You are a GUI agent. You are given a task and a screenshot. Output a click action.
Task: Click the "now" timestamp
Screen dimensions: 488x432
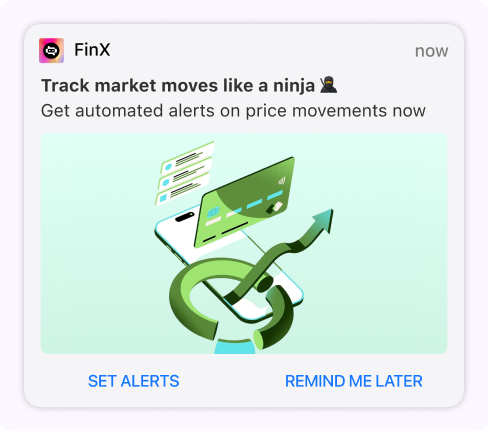[431, 51]
